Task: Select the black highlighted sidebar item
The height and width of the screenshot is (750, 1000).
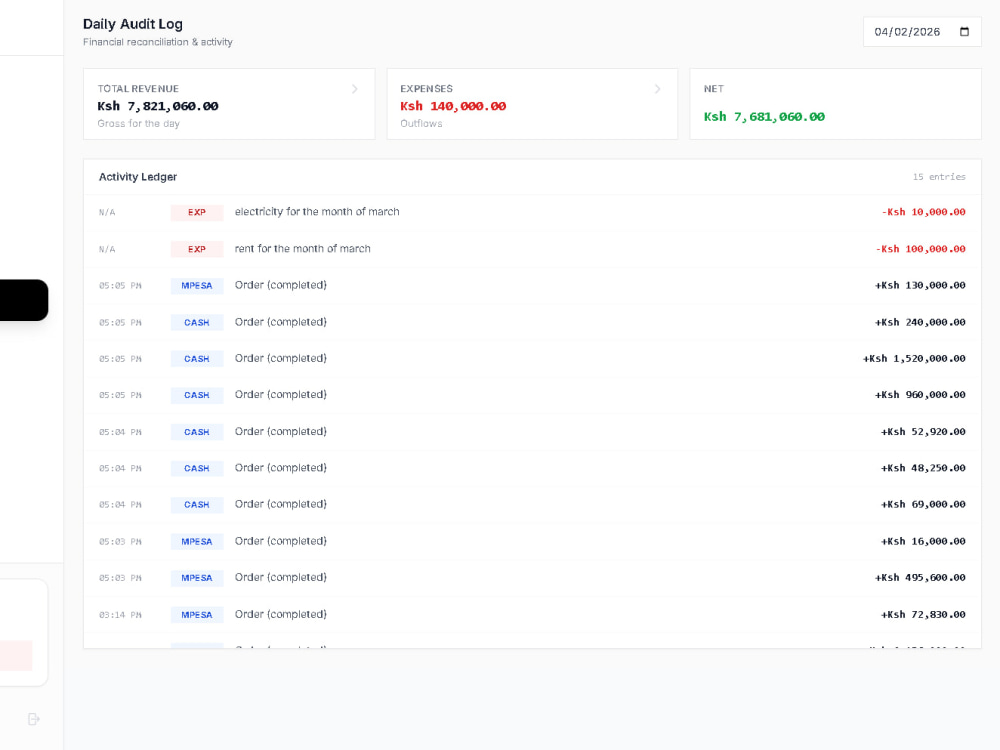Action: coord(24,300)
